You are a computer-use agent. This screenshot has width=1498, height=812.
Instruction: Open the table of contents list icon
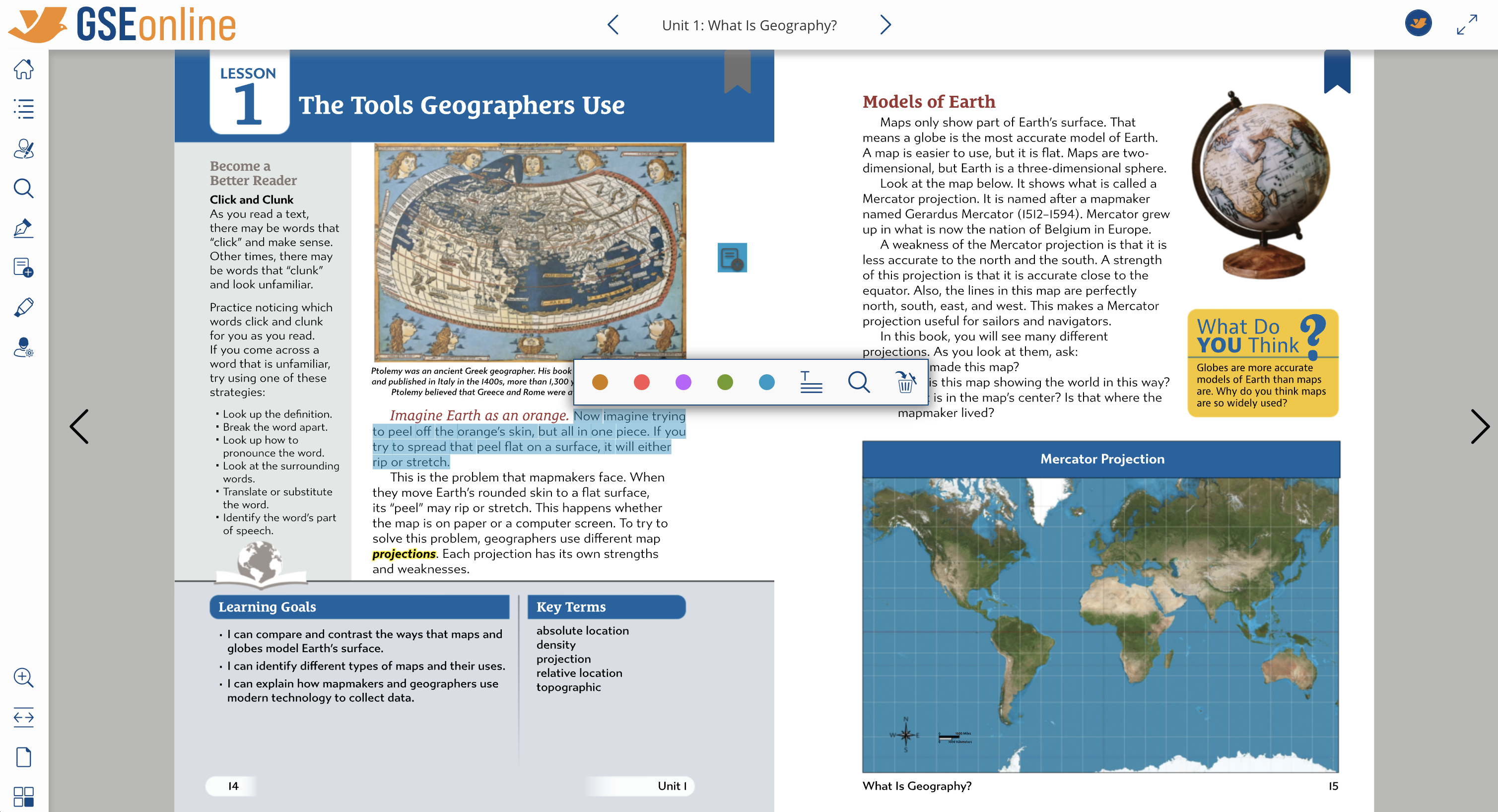(x=24, y=109)
